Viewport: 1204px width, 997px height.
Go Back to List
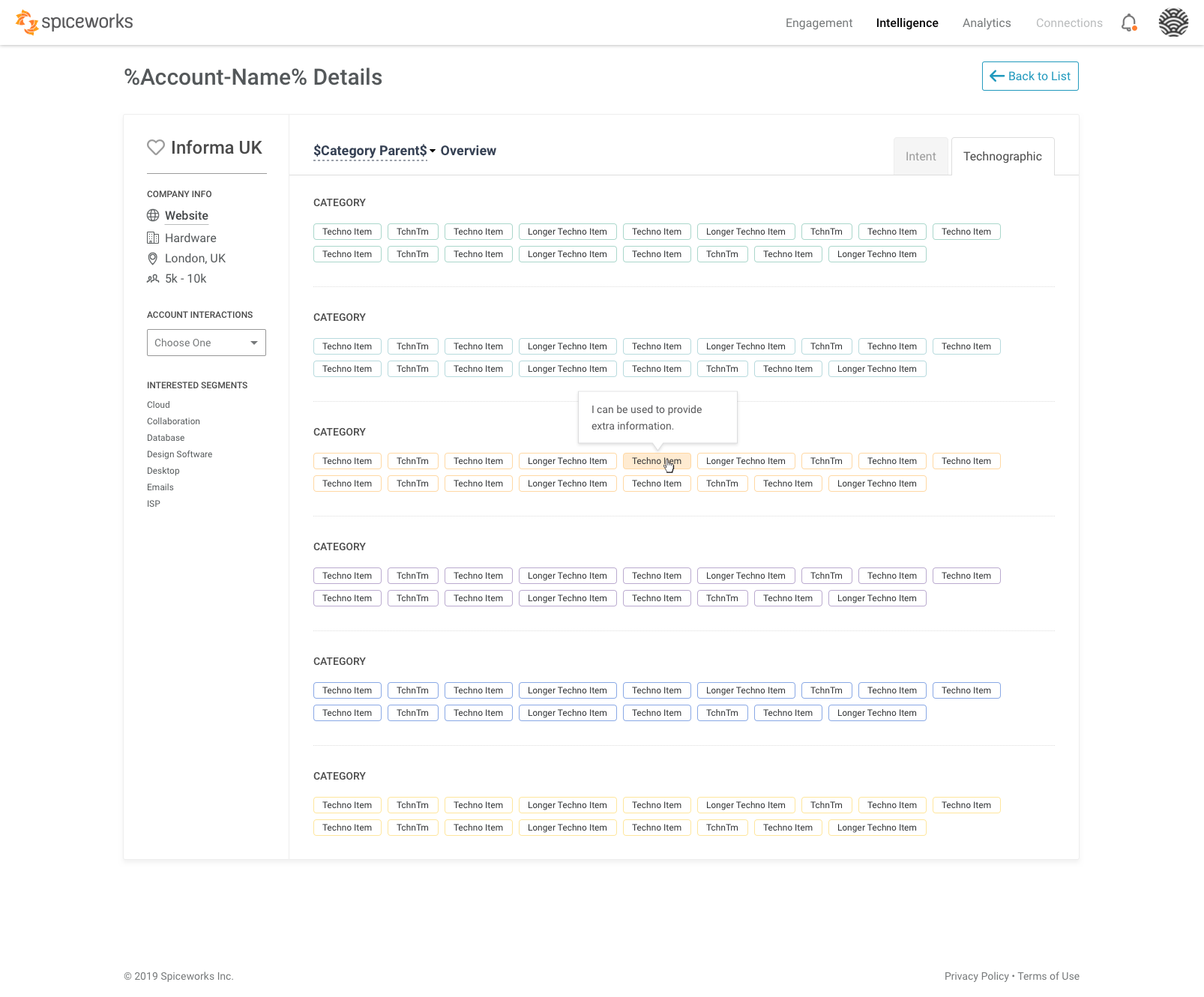(x=1030, y=76)
